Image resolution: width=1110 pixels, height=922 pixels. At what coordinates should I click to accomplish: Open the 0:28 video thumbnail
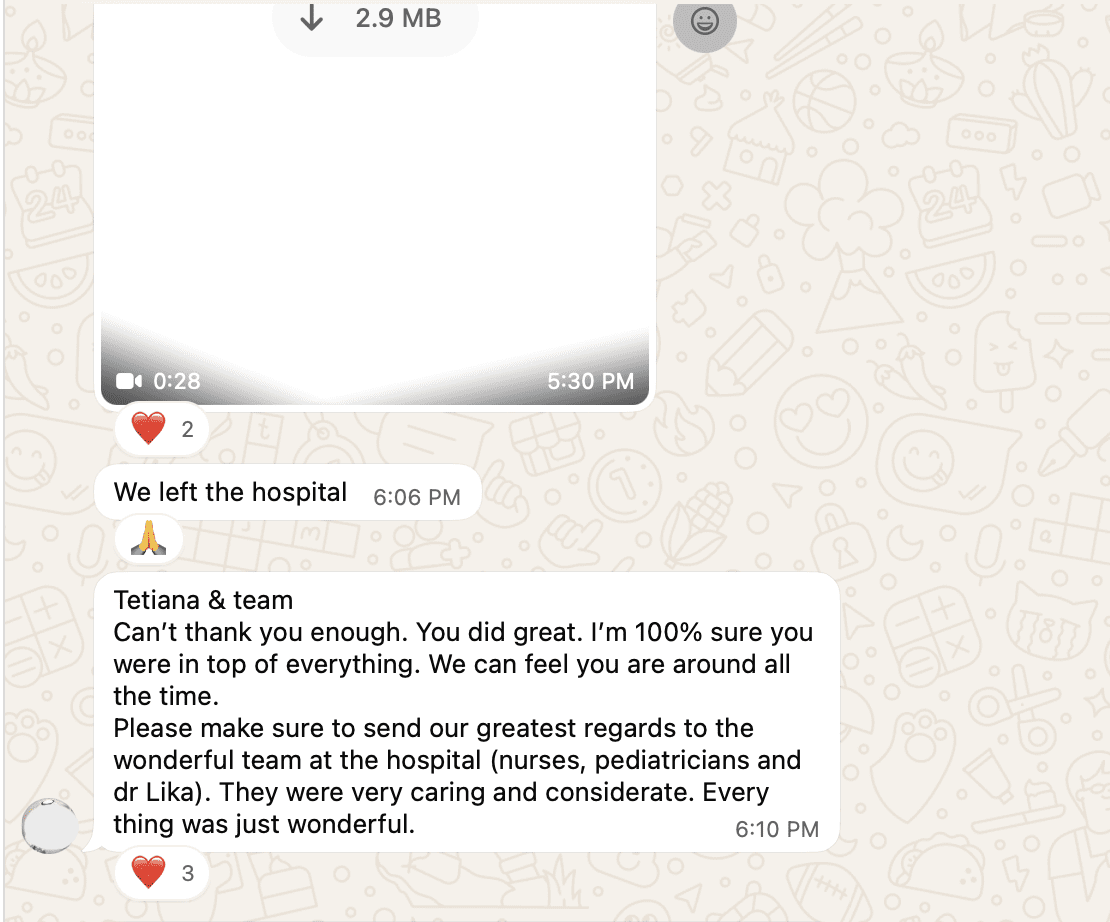coord(375,204)
